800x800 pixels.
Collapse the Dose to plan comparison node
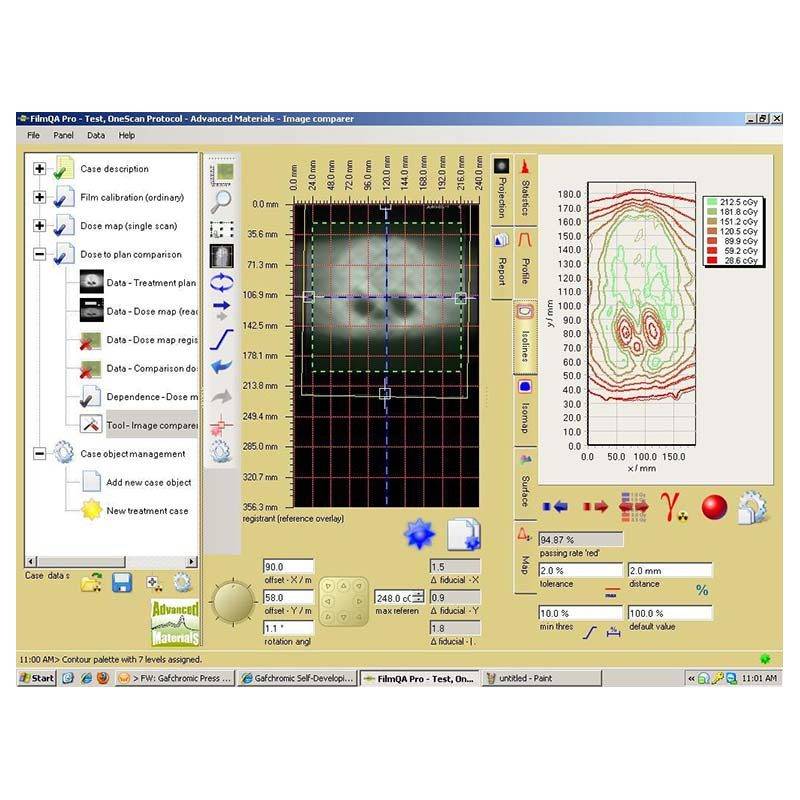pyautogui.click(x=39, y=254)
